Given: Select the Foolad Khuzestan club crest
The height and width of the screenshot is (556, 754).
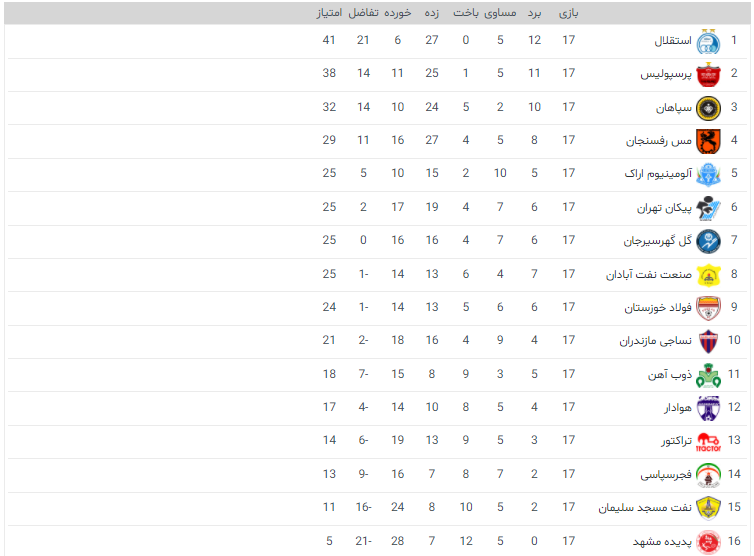Looking at the screenshot, I should point(708,308).
